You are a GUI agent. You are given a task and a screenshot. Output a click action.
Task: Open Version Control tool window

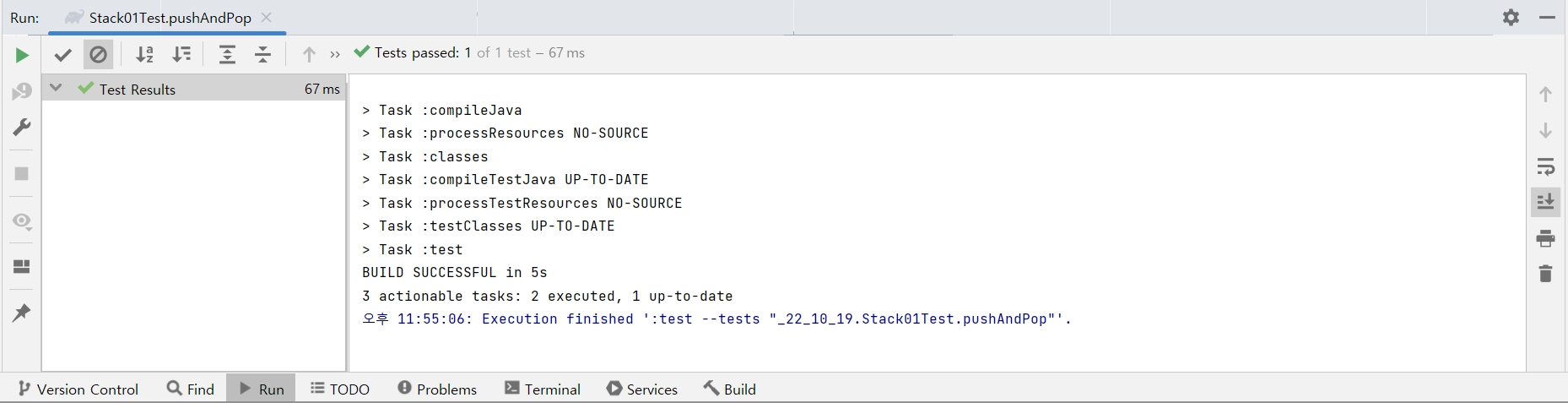(x=78, y=389)
